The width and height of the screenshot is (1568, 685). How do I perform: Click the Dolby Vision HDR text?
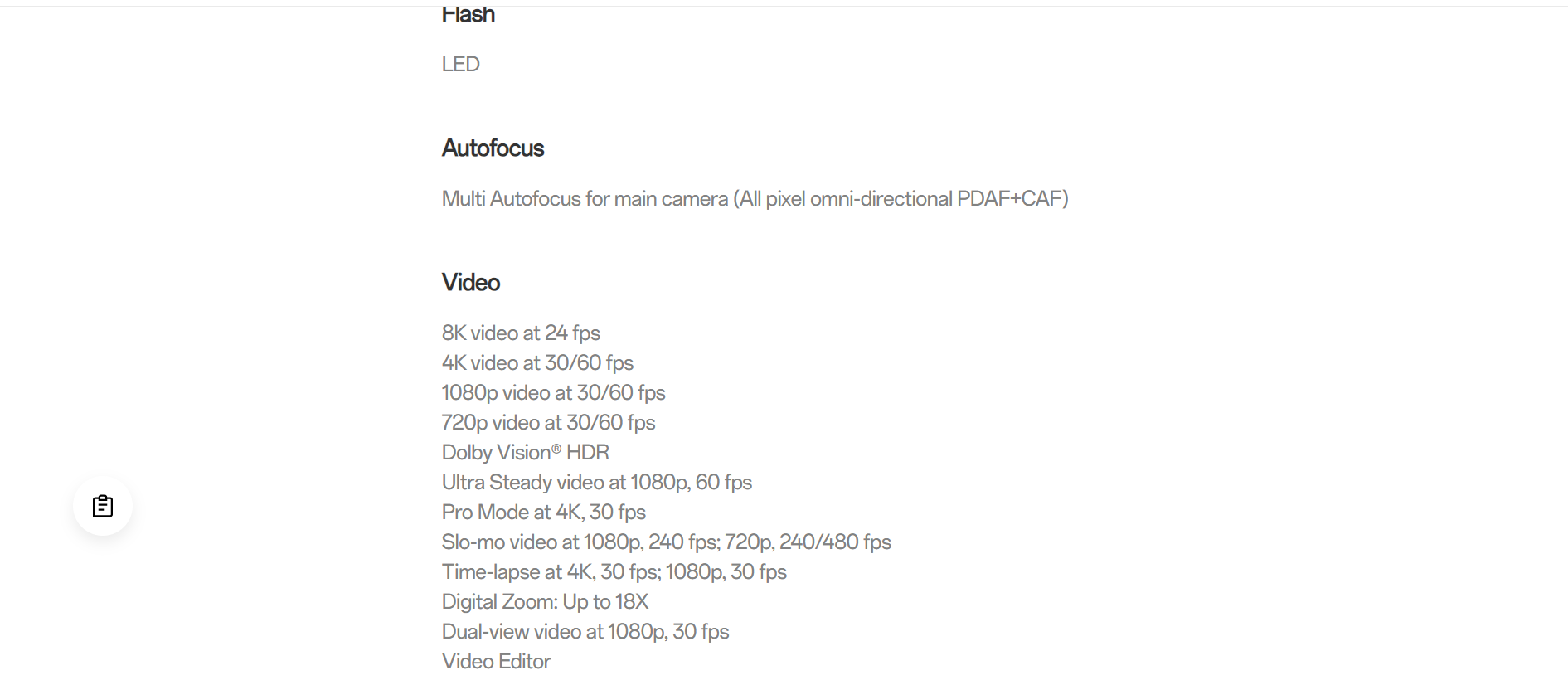(526, 453)
